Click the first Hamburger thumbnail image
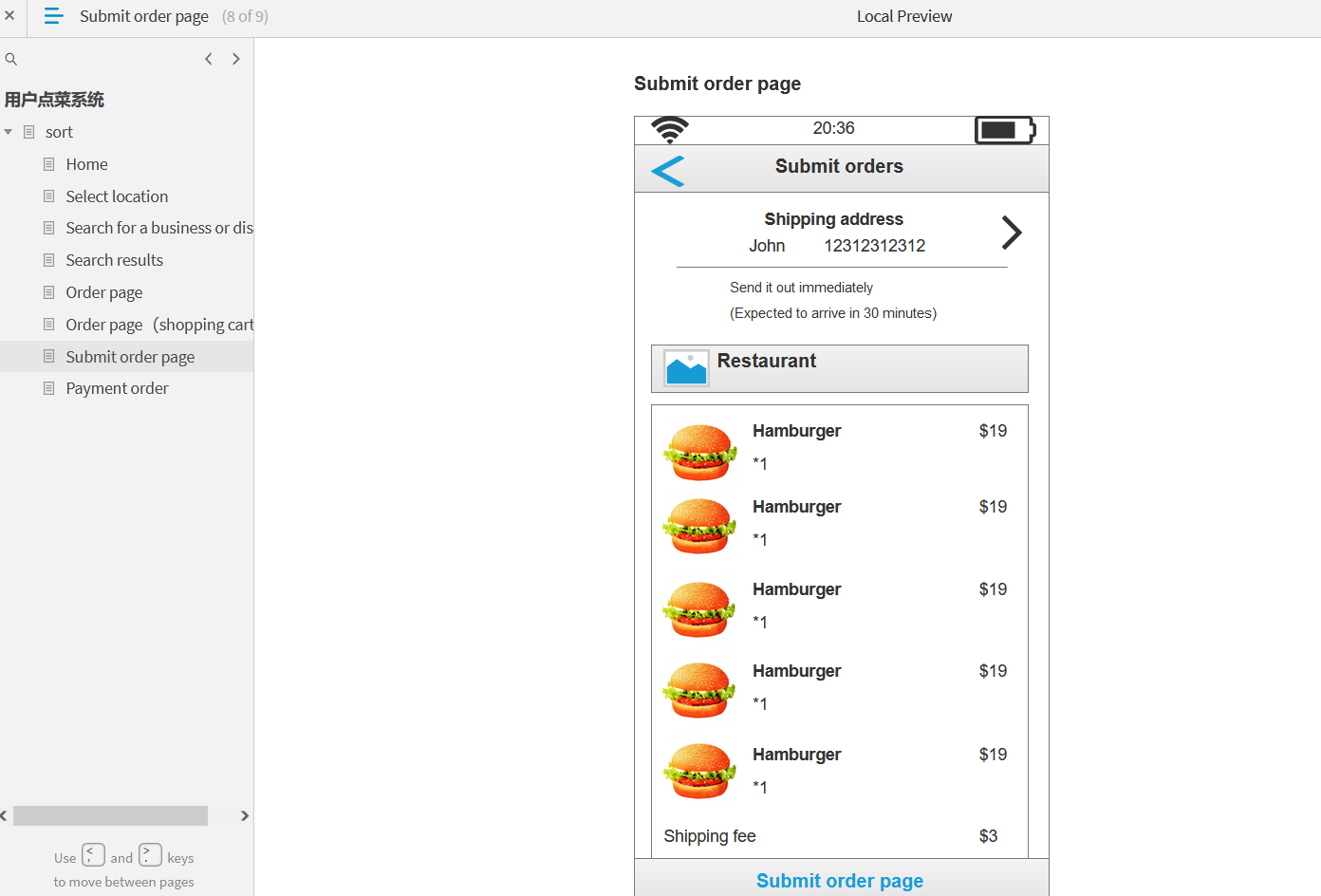Image resolution: width=1321 pixels, height=896 pixels. [x=700, y=452]
